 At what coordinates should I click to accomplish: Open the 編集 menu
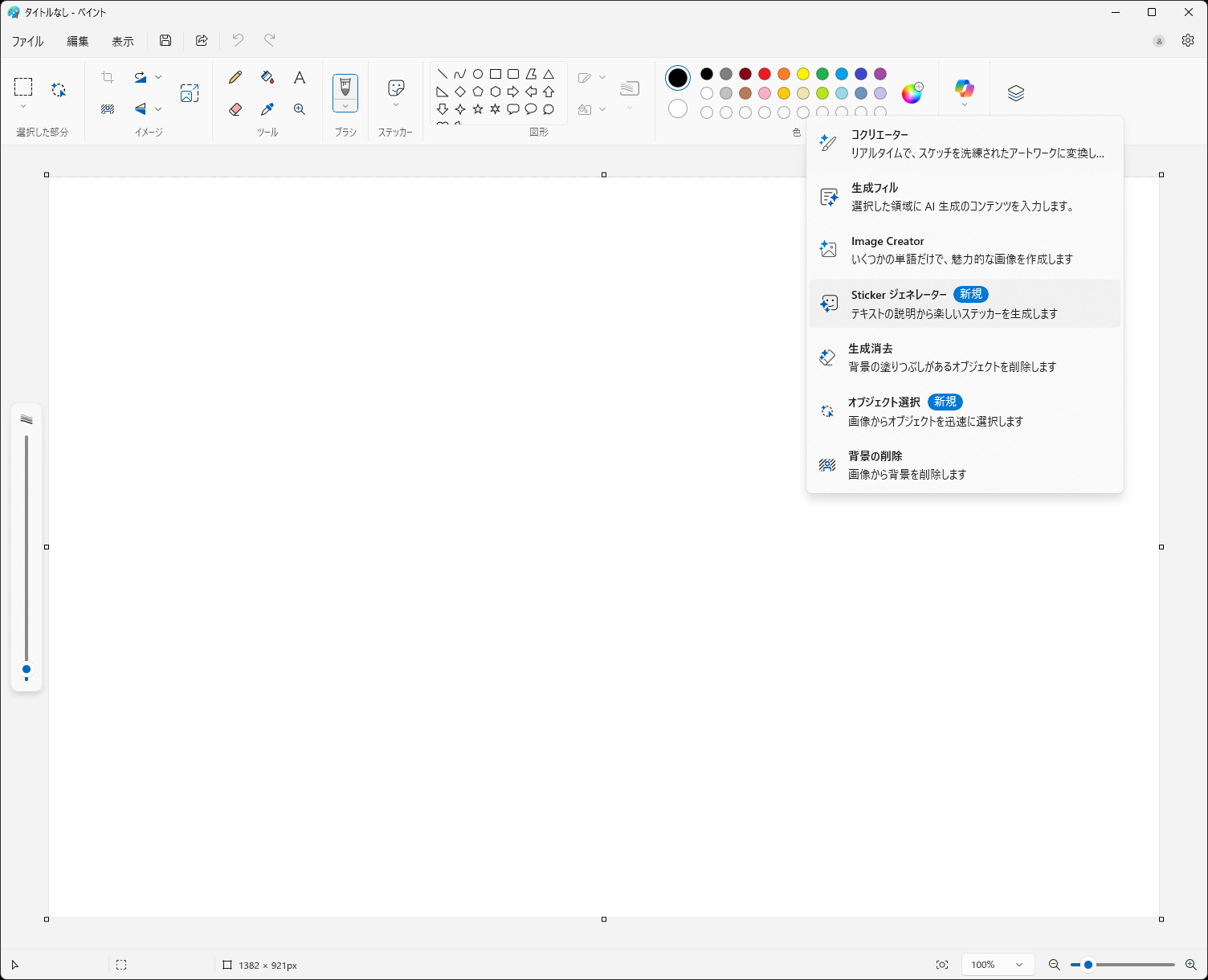click(x=78, y=41)
